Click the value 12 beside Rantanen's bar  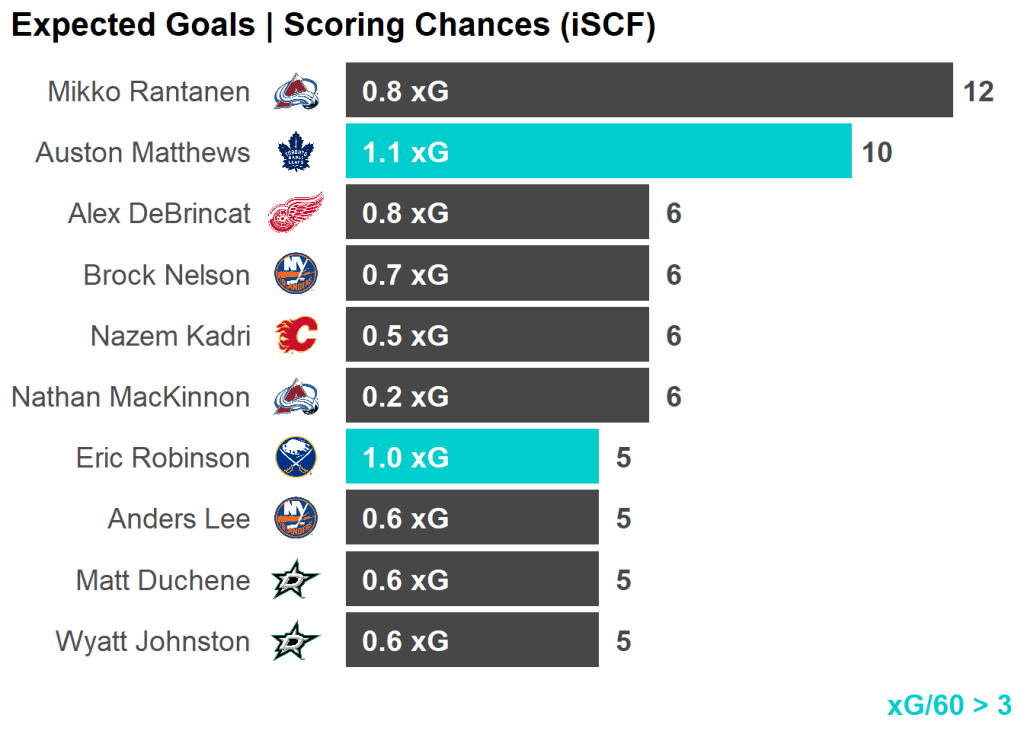978,92
